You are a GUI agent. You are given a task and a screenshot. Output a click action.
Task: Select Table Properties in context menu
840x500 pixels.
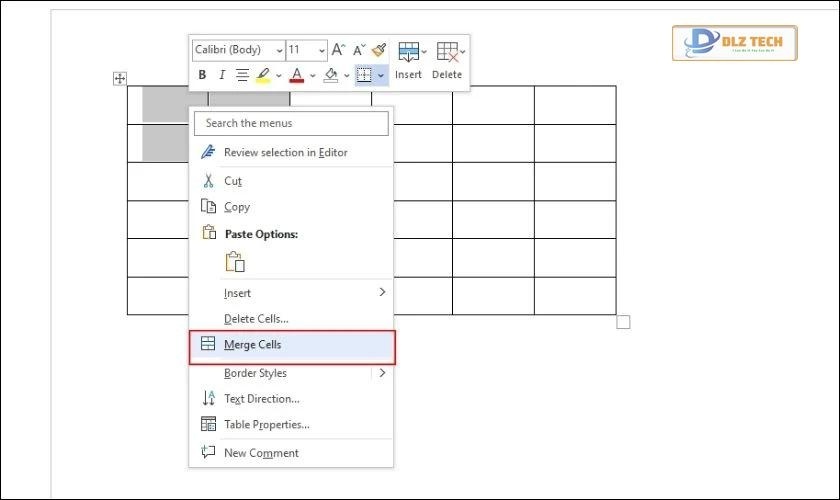[266, 424]
